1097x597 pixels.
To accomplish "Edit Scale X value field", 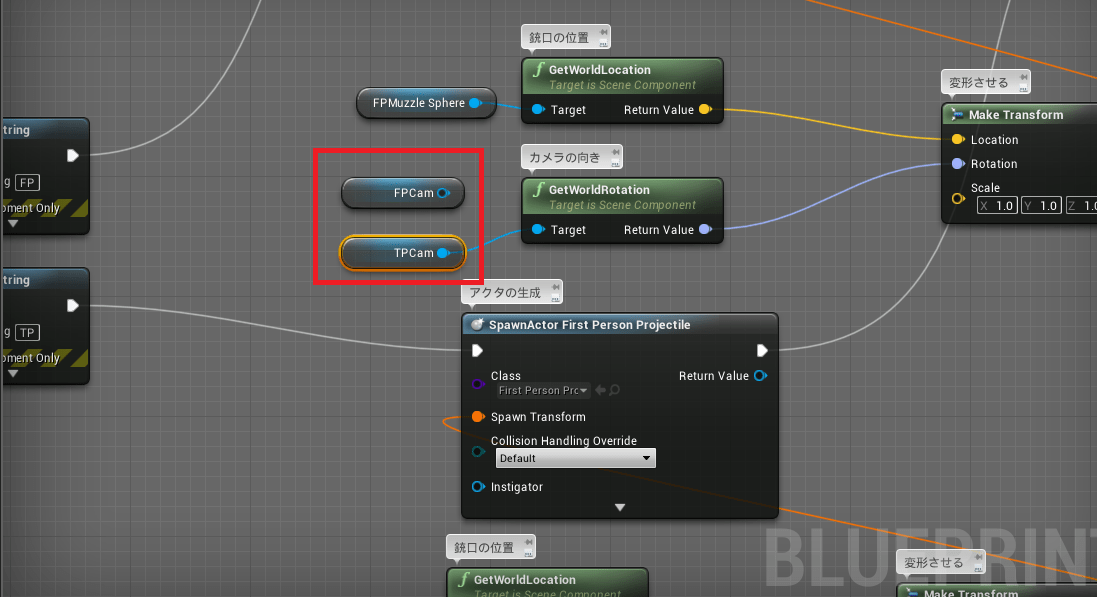I will pyautogui.click(x=997, y=206).
